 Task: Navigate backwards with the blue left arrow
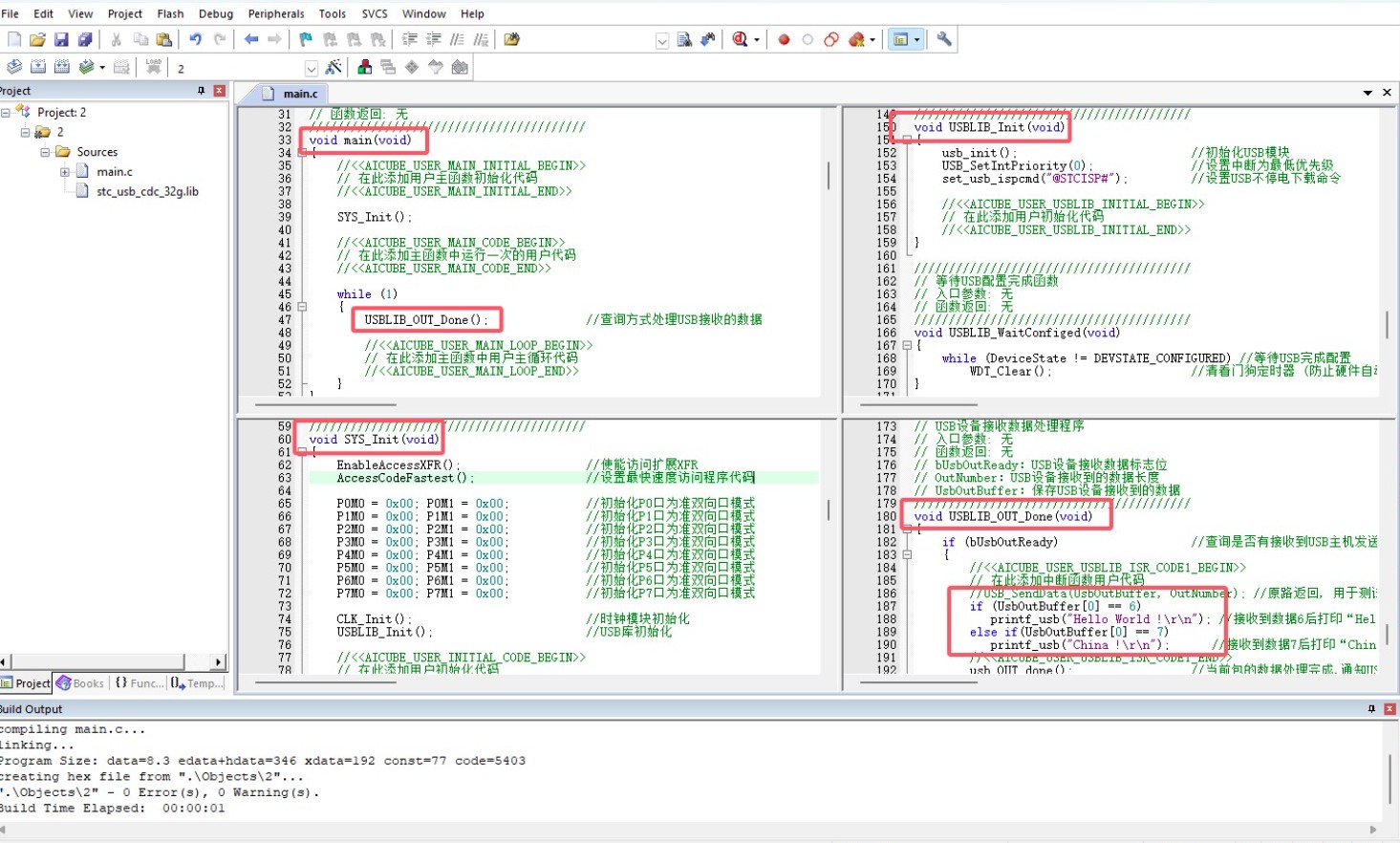point(250,39)
